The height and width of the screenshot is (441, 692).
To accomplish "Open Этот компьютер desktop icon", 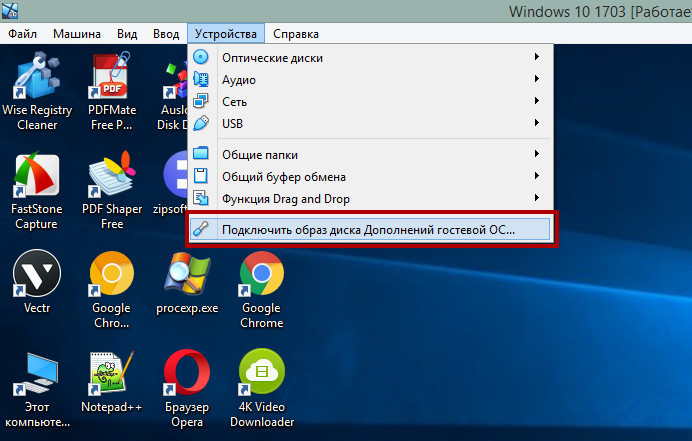I will 37,389.
